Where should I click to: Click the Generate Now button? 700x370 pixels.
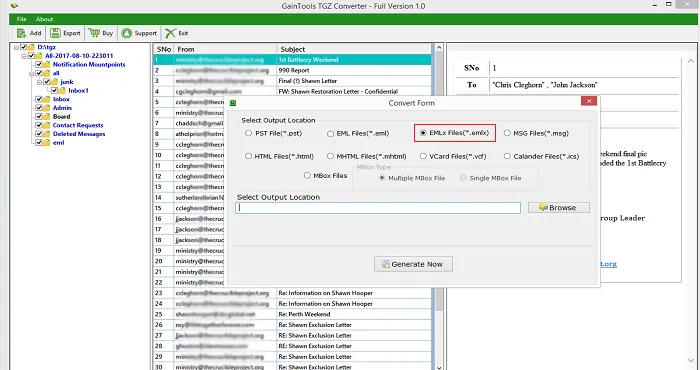pos(413,264)
